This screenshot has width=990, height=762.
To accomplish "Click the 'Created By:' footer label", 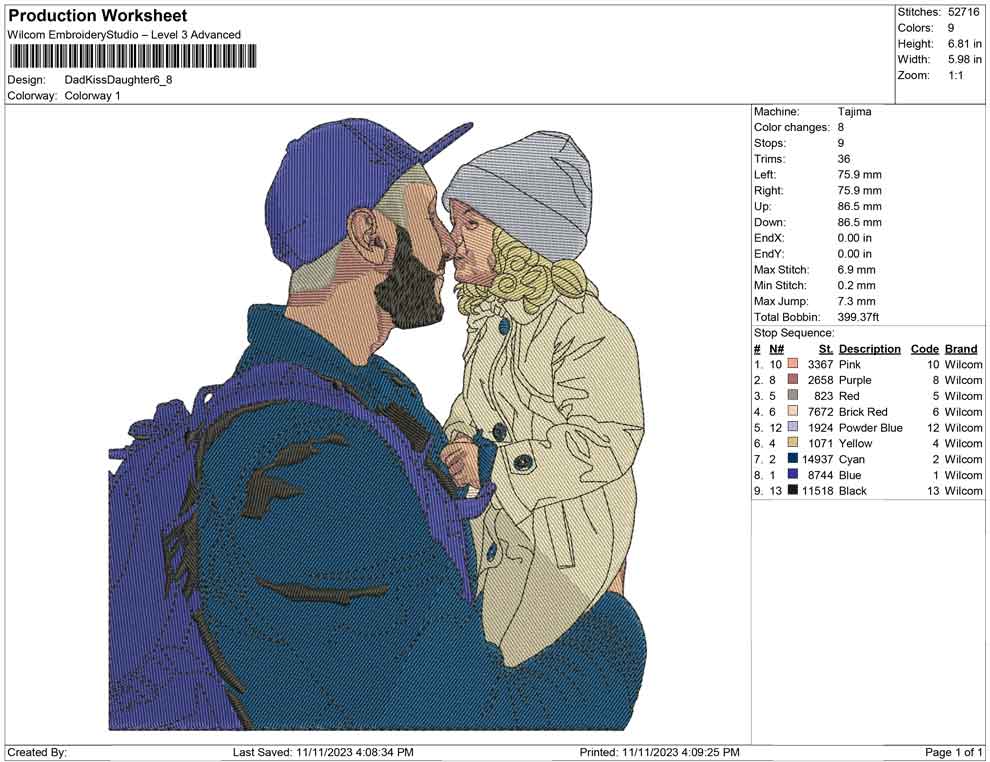I will [37, 752].
